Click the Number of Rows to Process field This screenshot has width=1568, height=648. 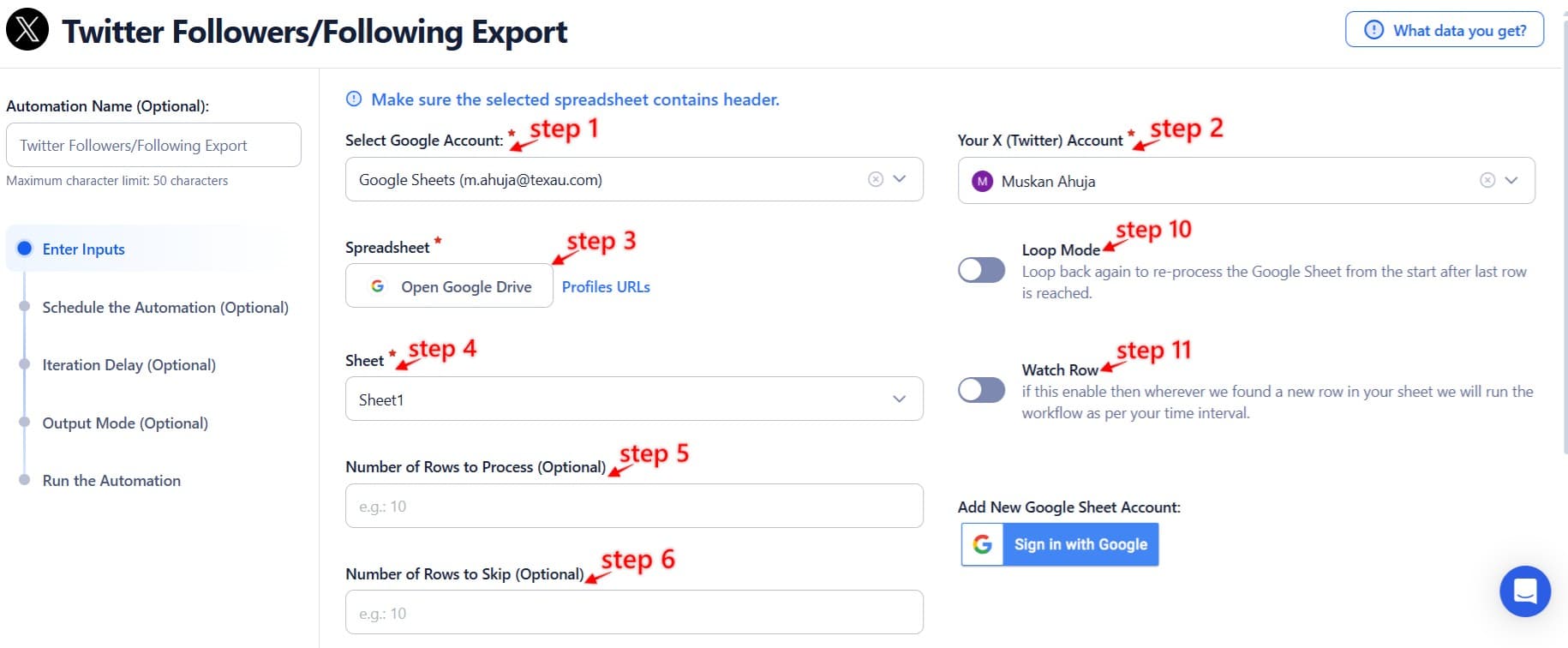click(633, 506)
